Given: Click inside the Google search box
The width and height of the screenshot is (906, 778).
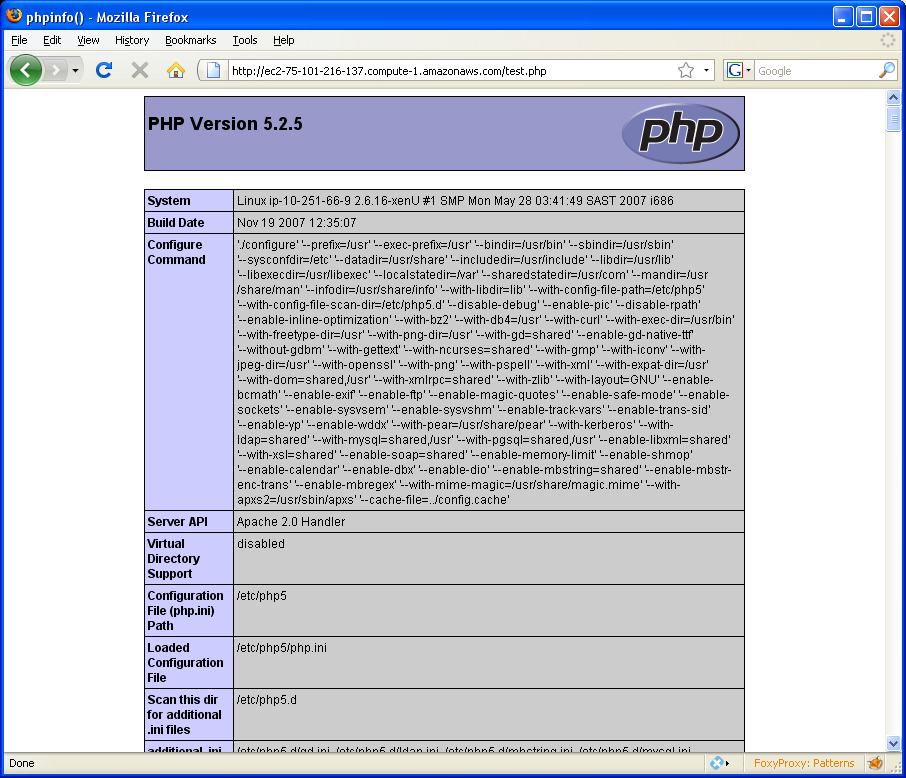Looking at the screenshot, I should pos(815,71).
